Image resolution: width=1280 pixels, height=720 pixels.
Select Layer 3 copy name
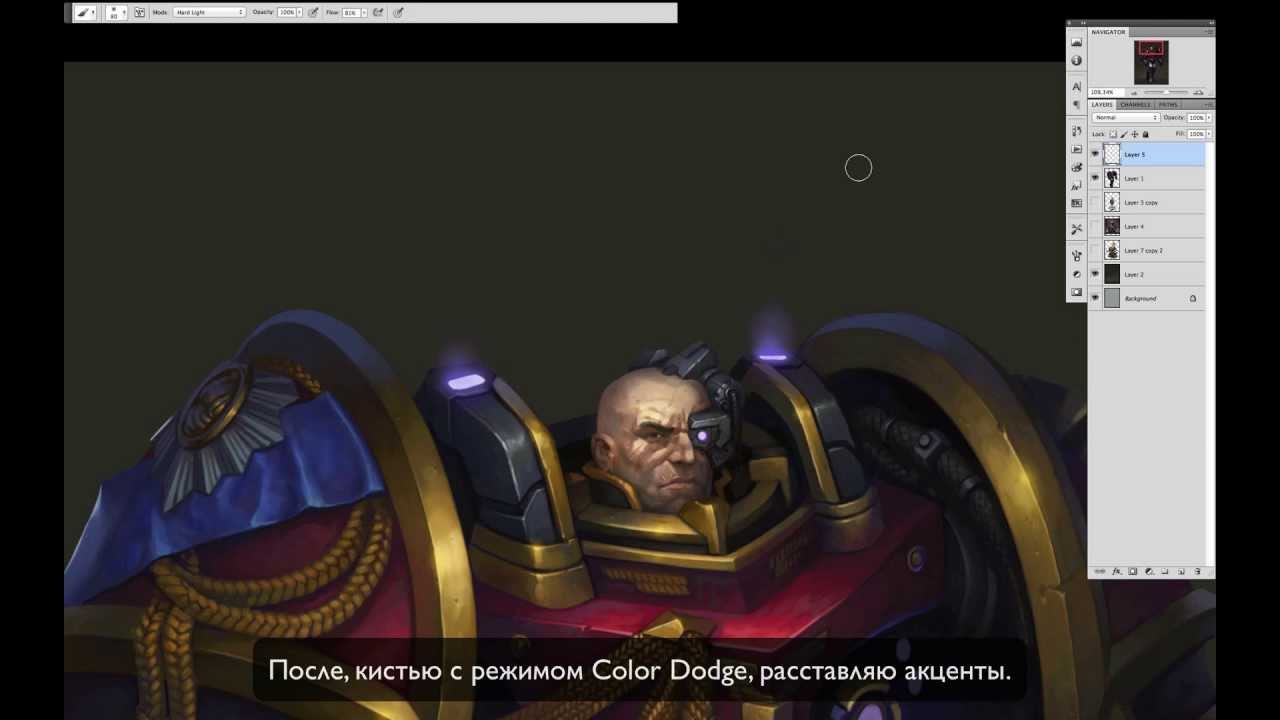click(x=1141, y=203)
